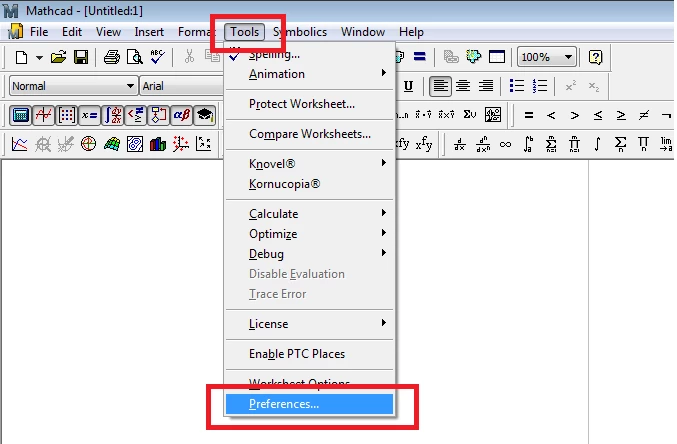Screen dimensions: 677x444
Task: Toggle right text alignment
Action: coord(486,86)
